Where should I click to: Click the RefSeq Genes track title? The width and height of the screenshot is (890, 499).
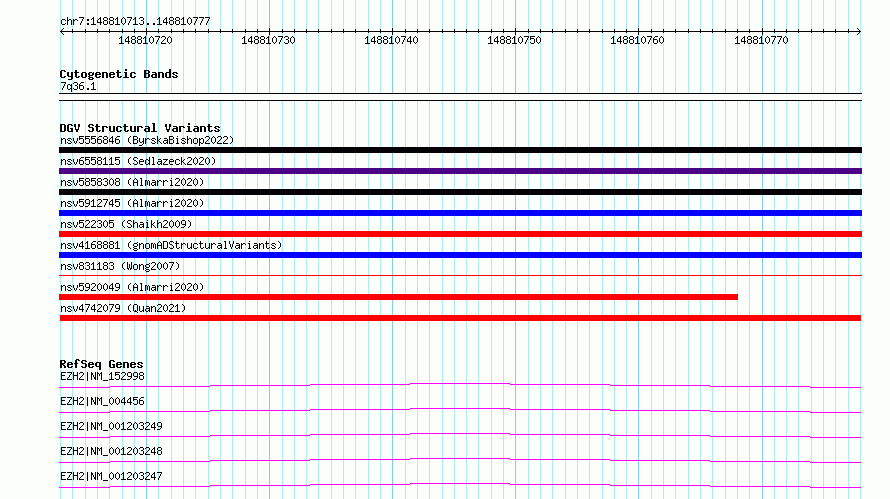(101, 364)
